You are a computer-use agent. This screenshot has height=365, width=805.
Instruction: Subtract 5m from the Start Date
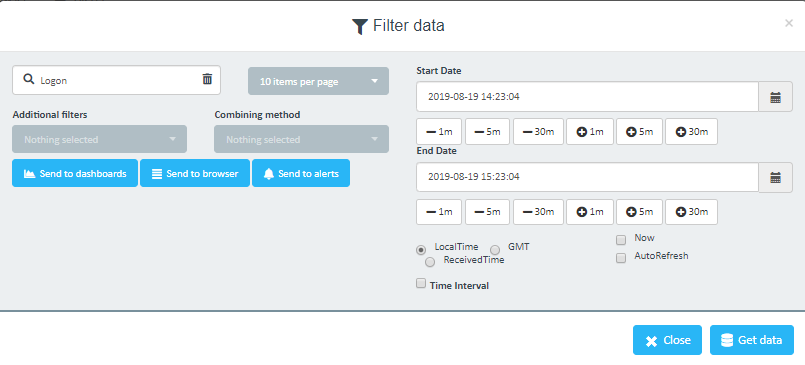coord(487,132)
